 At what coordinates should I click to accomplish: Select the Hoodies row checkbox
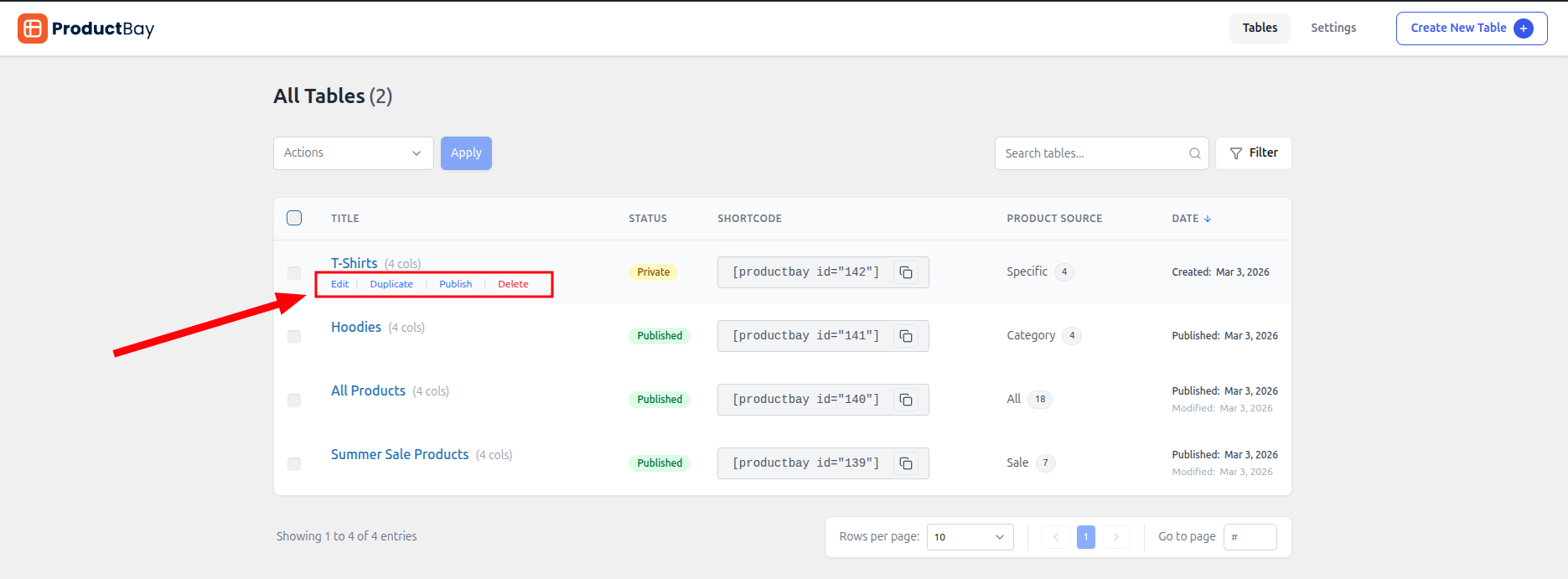[x=294, y=337]
